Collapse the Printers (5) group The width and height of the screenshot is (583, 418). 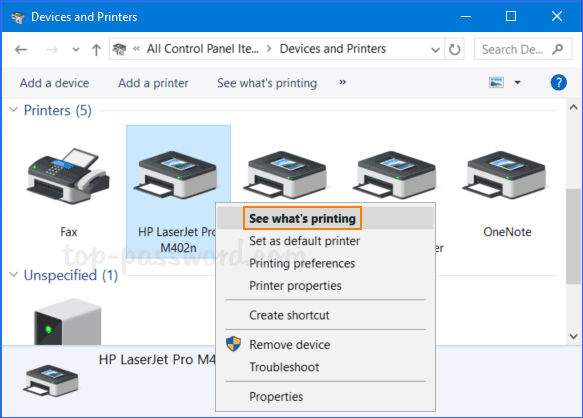tap(13, 110)
